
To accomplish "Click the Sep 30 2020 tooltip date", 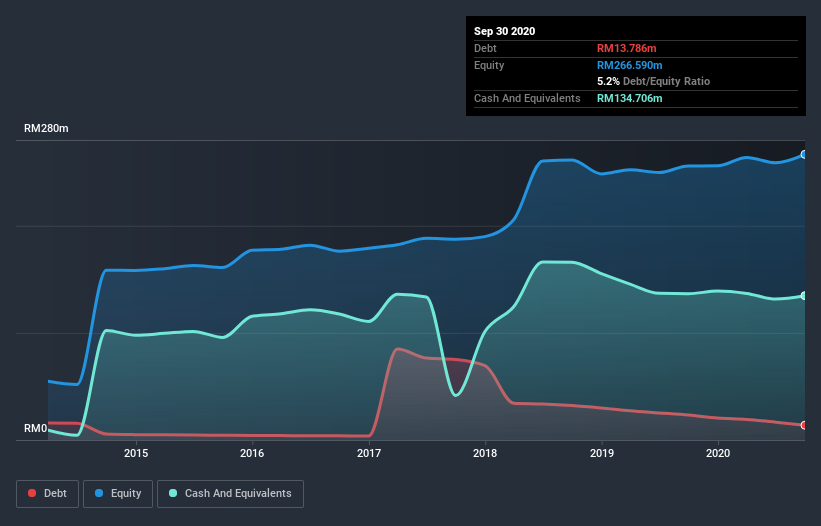I will coord(504,31).
